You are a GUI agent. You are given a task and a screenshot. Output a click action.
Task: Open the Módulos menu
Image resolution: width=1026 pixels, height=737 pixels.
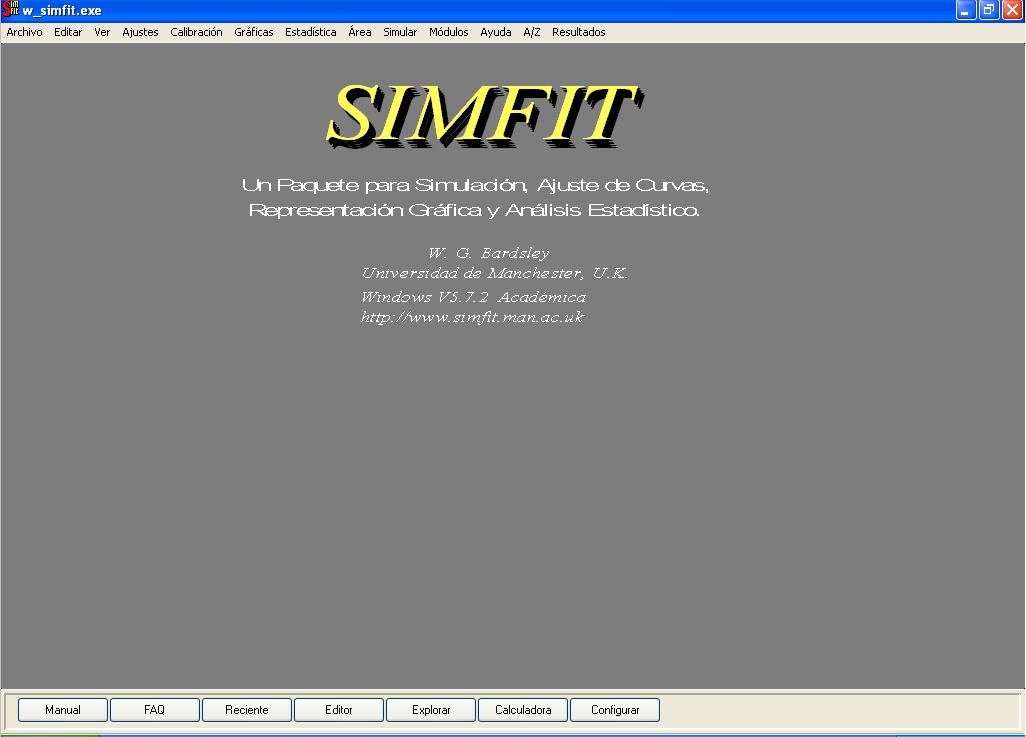tap(449, 32)
